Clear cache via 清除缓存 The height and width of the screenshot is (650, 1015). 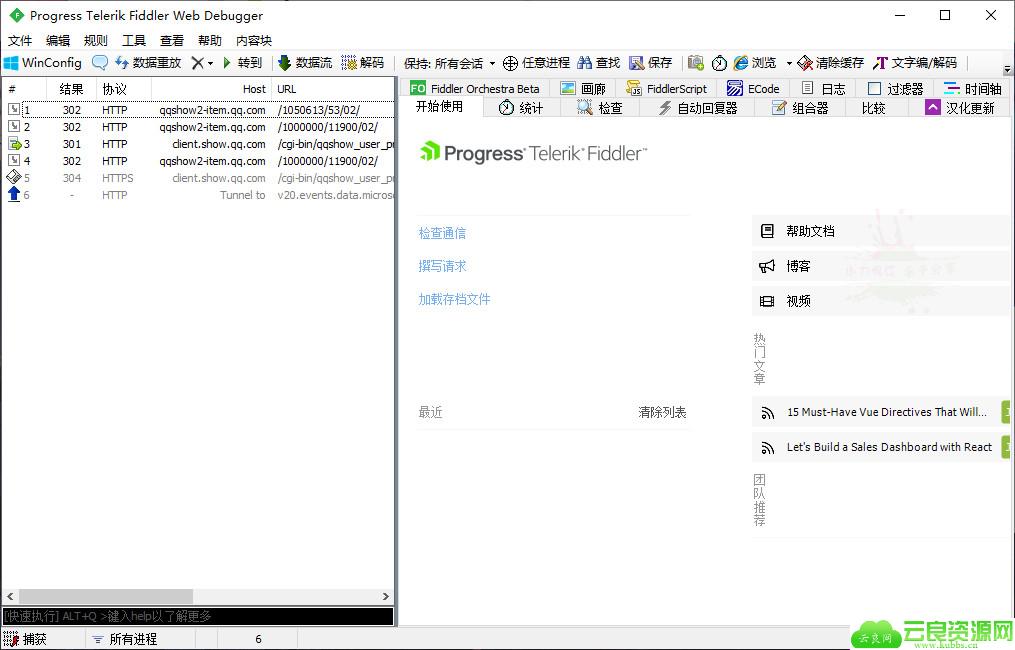(831, 63)
